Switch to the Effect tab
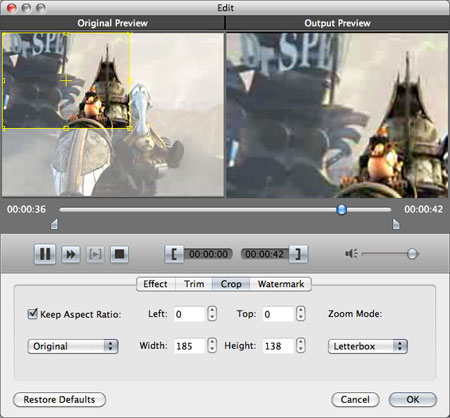Screen dimensions: 450x418 click(156, 284)
